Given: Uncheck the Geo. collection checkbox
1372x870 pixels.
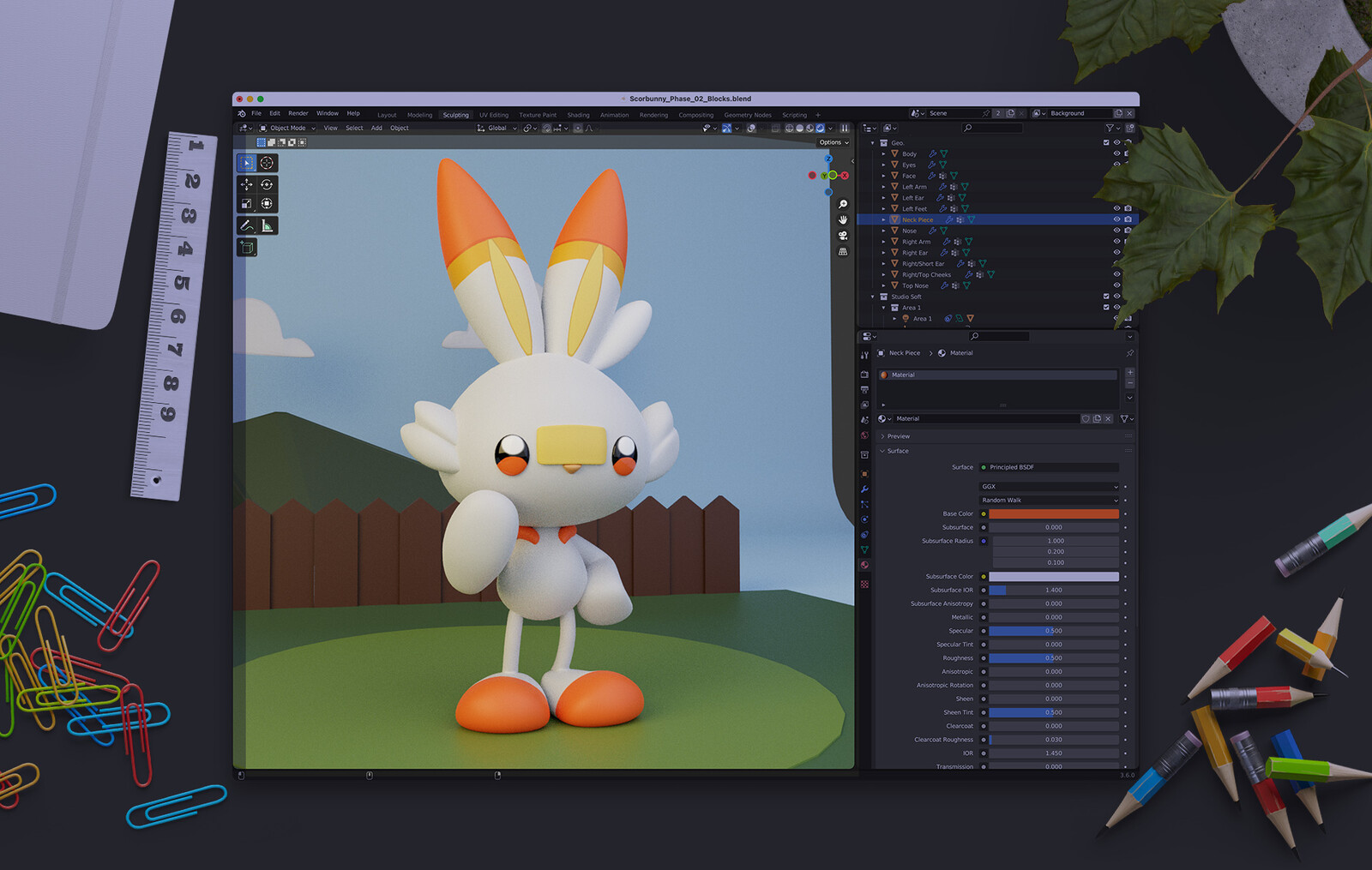Looking at the screenshot, I should pyautogui.click(x=1106, y=143).
